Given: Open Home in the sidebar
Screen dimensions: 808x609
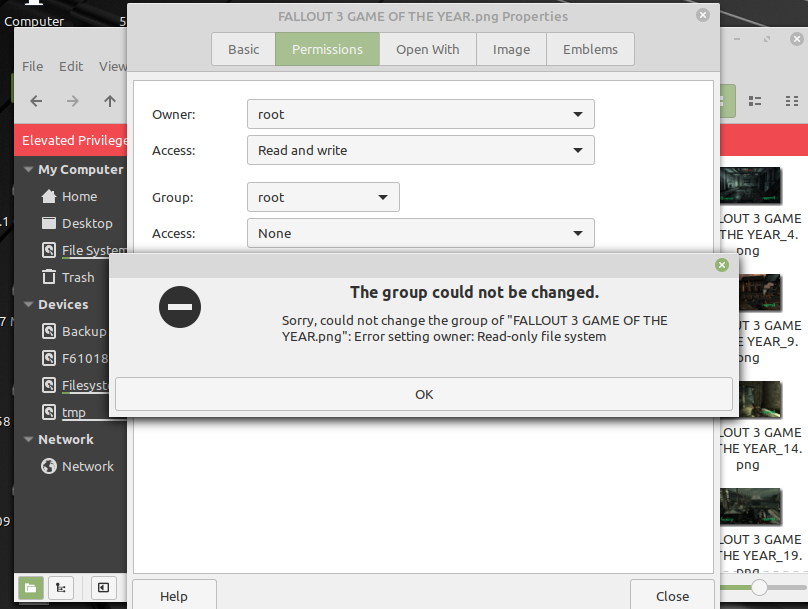Looking at the screenshot, I should 79,196.
